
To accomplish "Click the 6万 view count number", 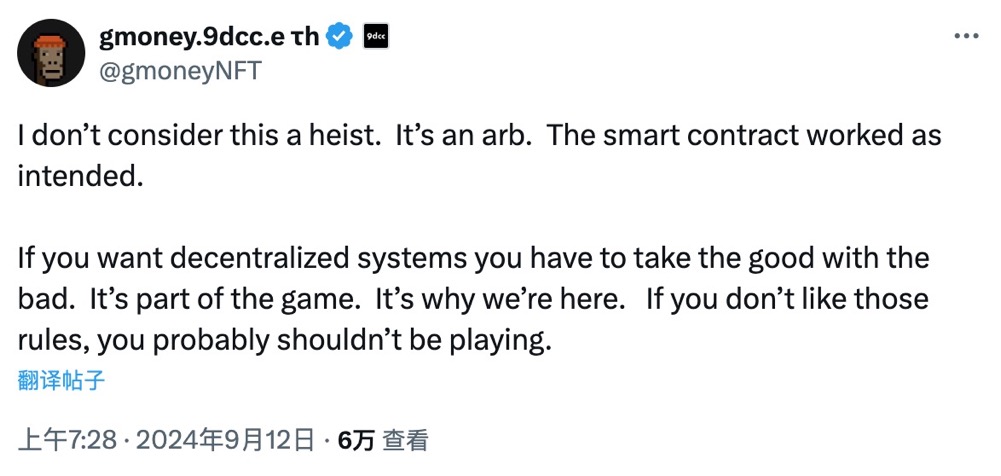I will point(355,439).
